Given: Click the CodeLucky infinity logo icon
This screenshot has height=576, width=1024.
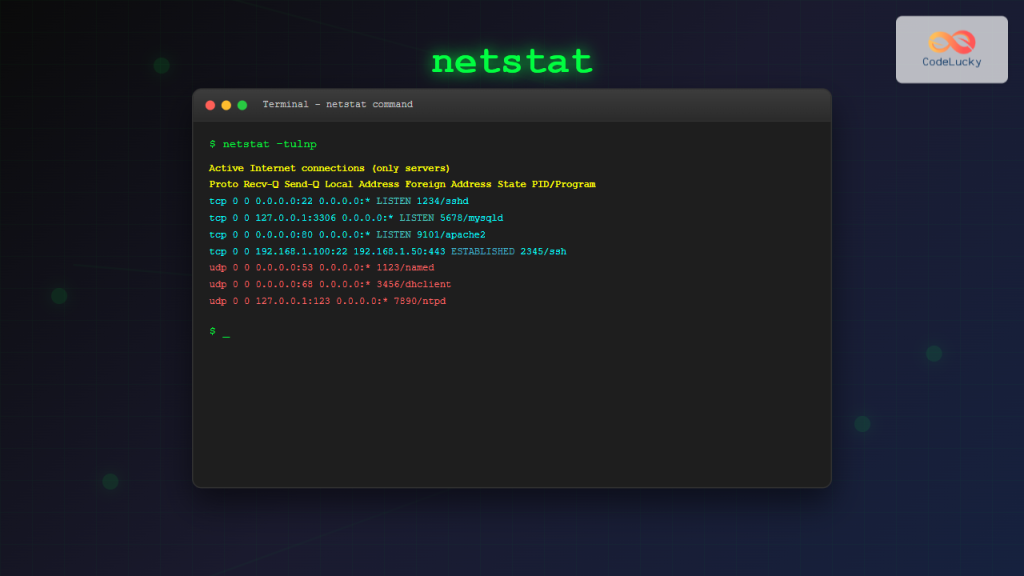Looking at the screenshot, I should 950,39.
